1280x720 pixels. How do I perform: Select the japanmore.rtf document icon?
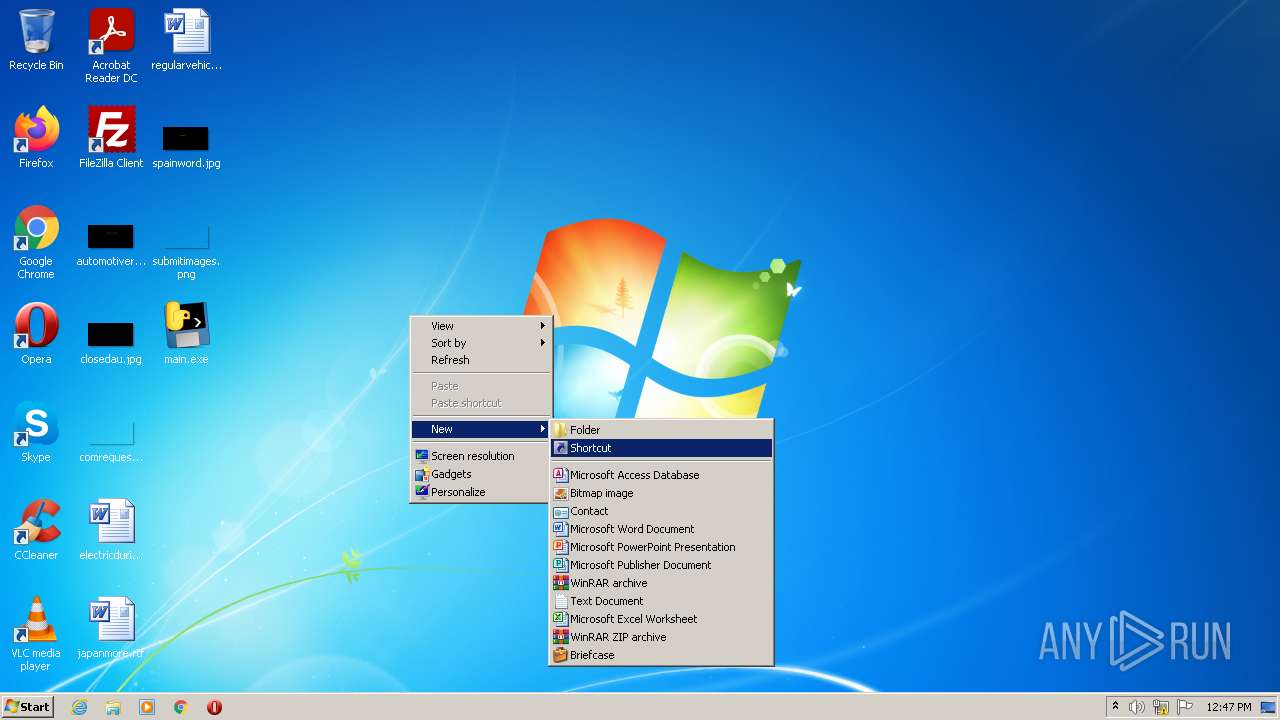click(111, 628)
